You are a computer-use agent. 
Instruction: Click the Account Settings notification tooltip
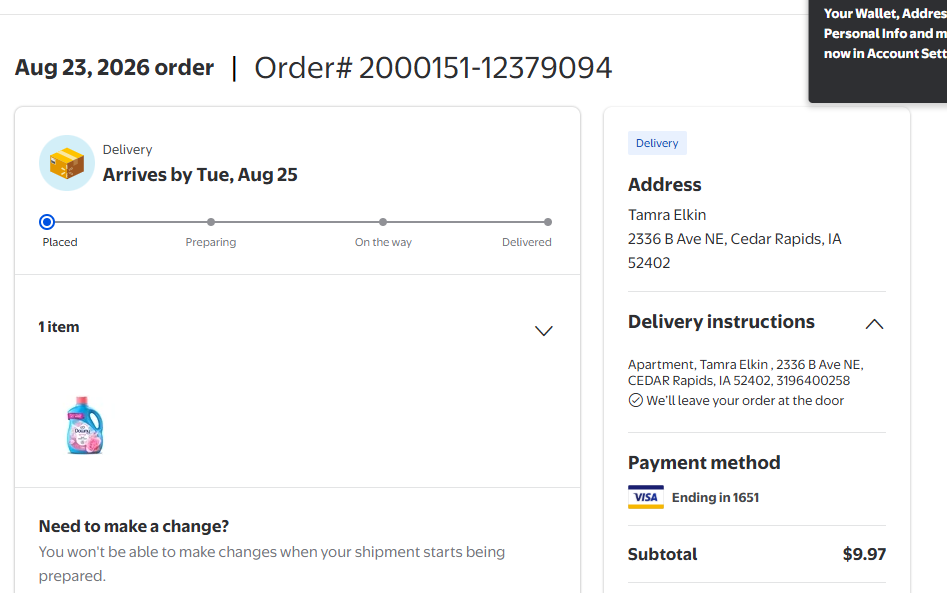coord(878,51)
